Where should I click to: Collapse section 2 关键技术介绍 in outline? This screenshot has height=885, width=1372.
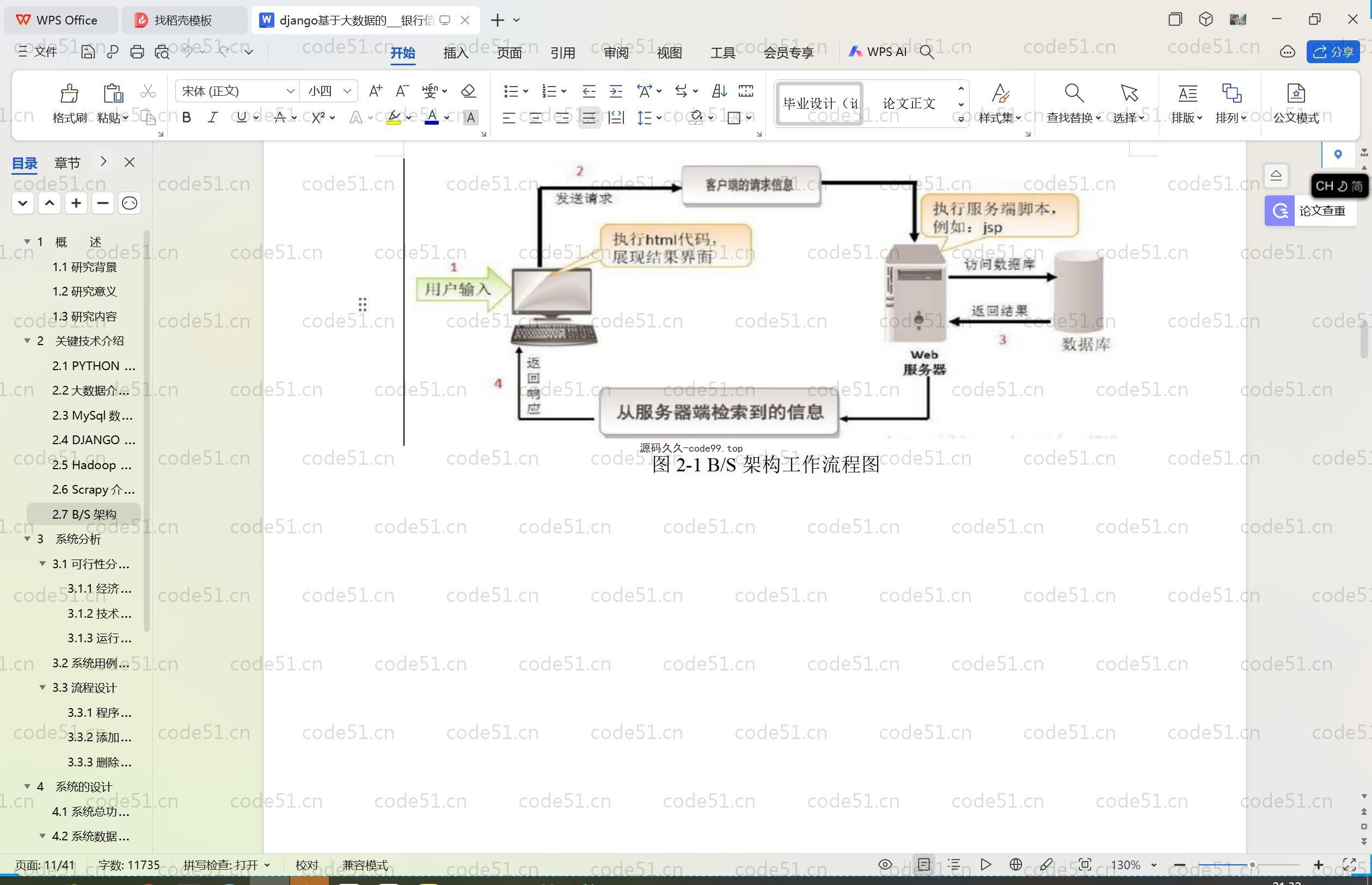click(x=27, y=341)
